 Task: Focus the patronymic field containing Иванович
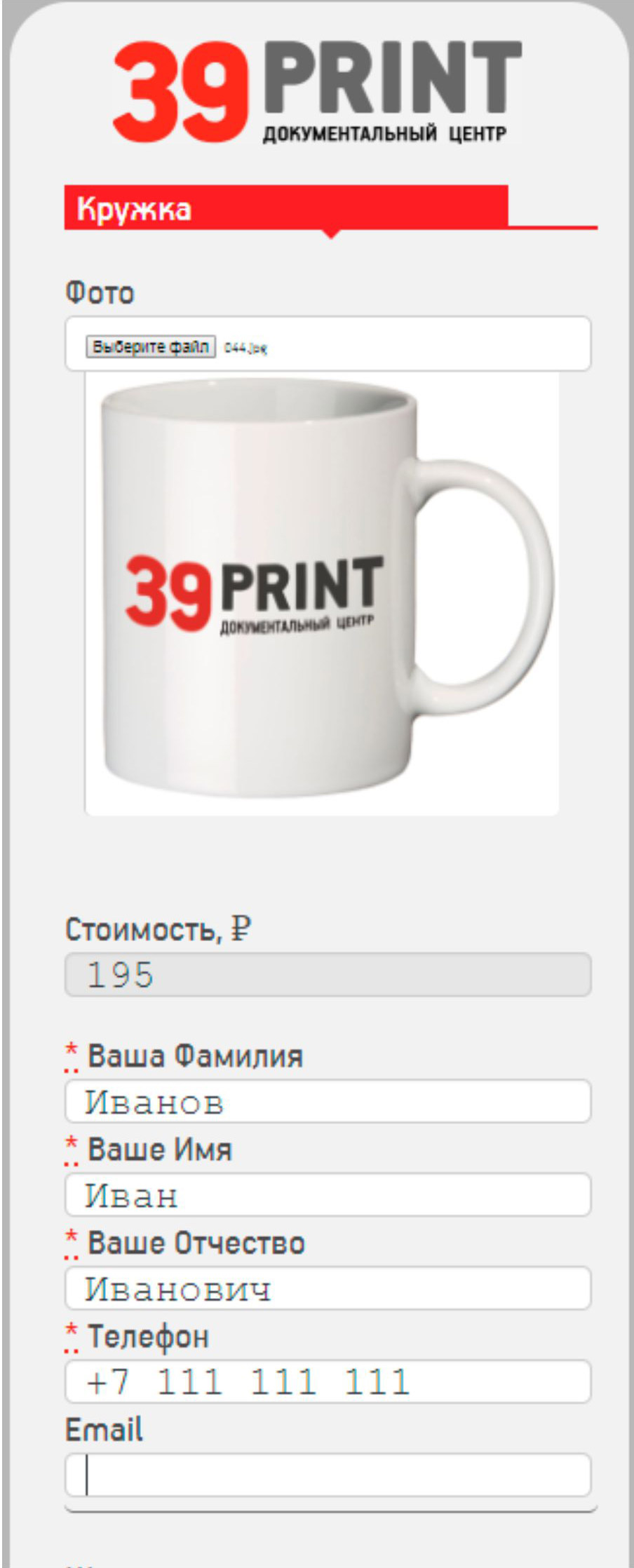click(x=328, y=1288)
